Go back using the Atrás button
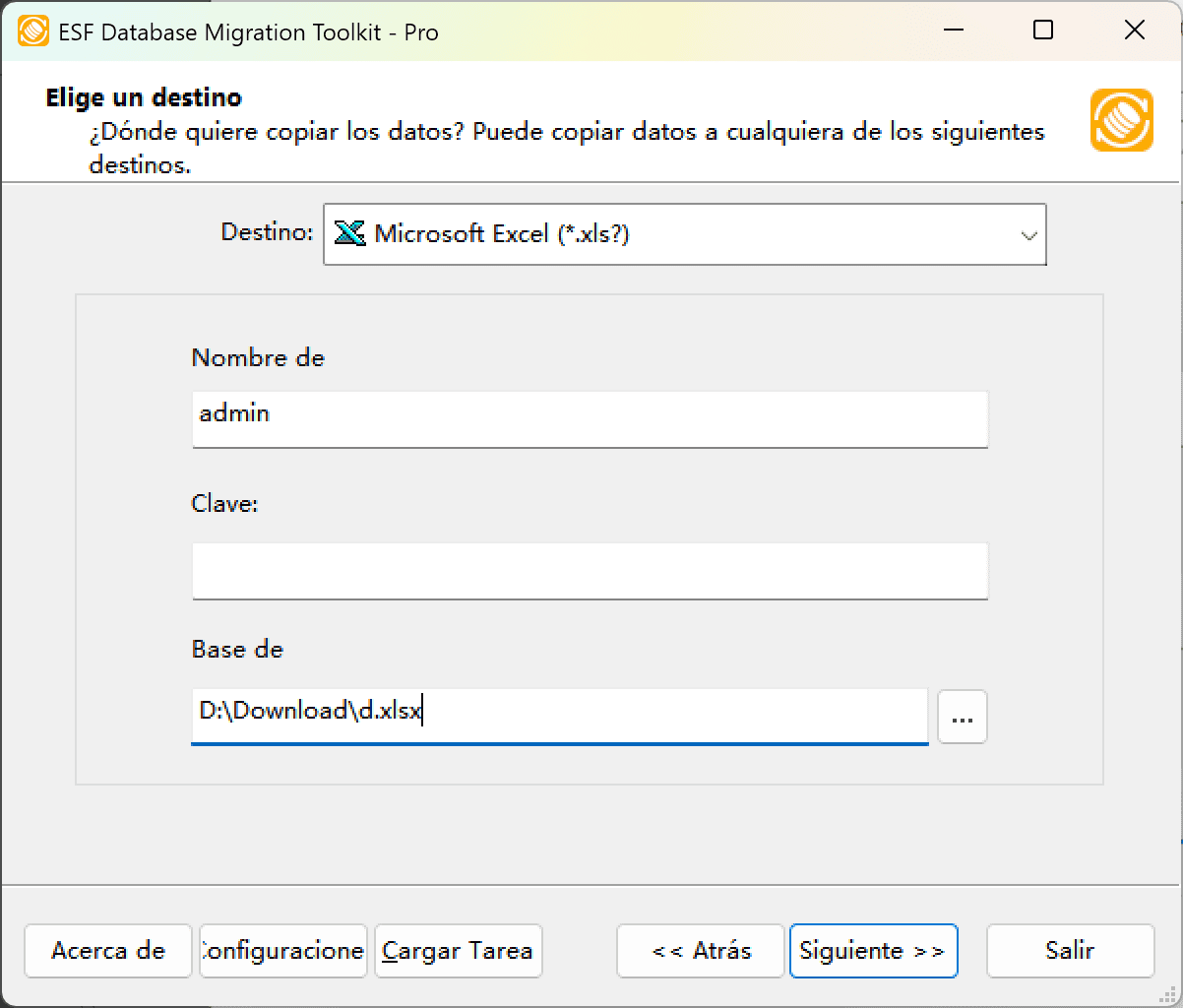Image resolution: width=1183 pixels, height=1008 pixels. click(x=700, y=951)
